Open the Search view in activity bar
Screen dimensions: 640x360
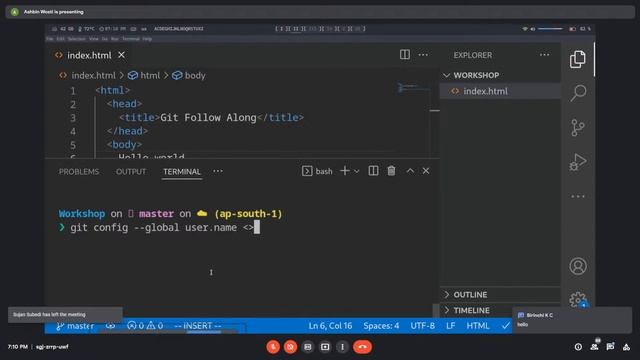click(578, 93)
